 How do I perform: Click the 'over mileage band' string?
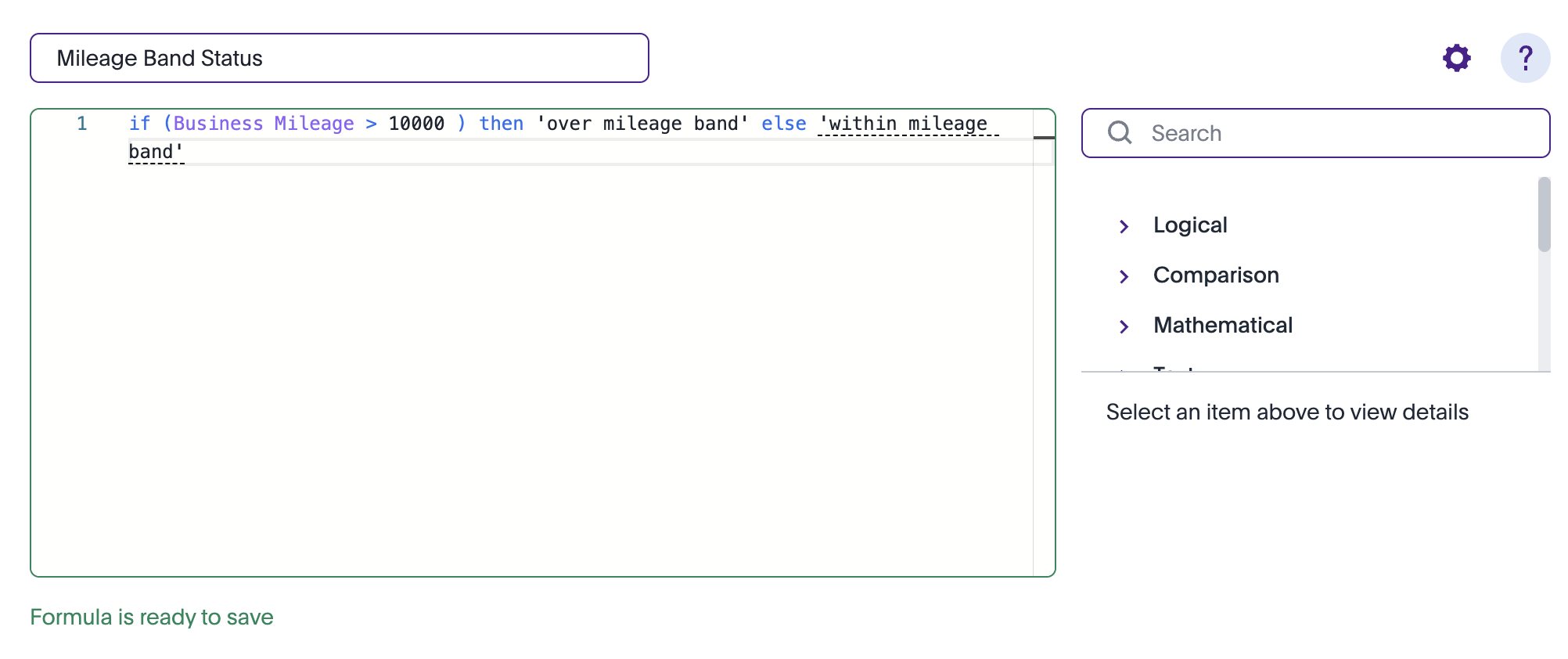coord(642,124)
